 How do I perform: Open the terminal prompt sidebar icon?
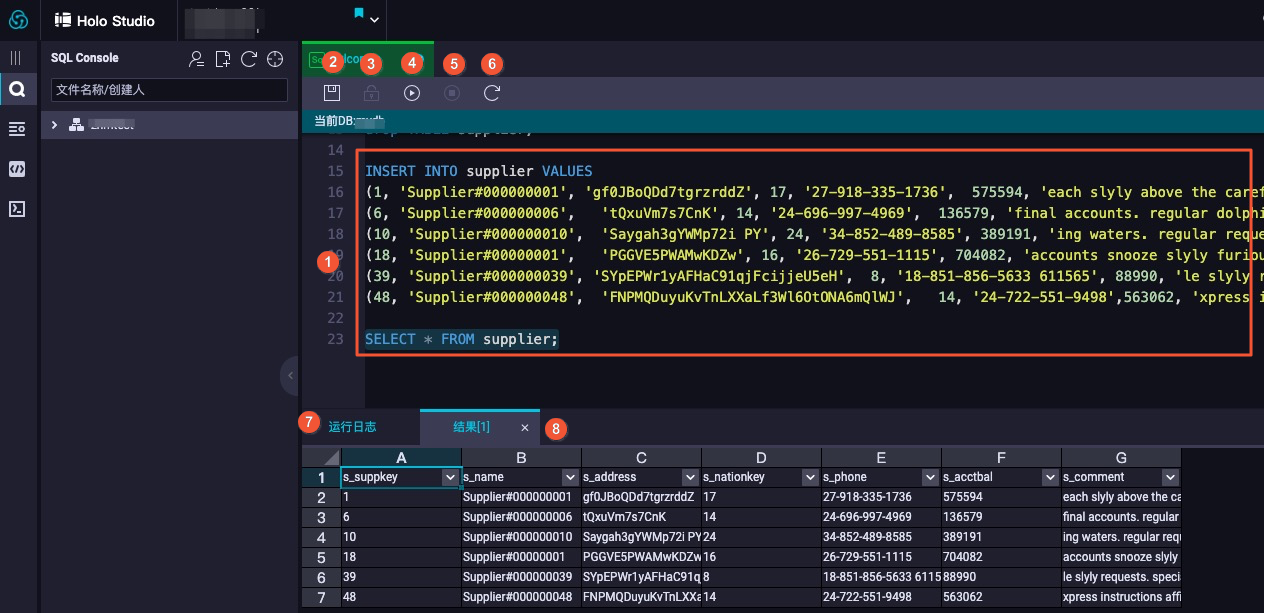coord(17,209)
